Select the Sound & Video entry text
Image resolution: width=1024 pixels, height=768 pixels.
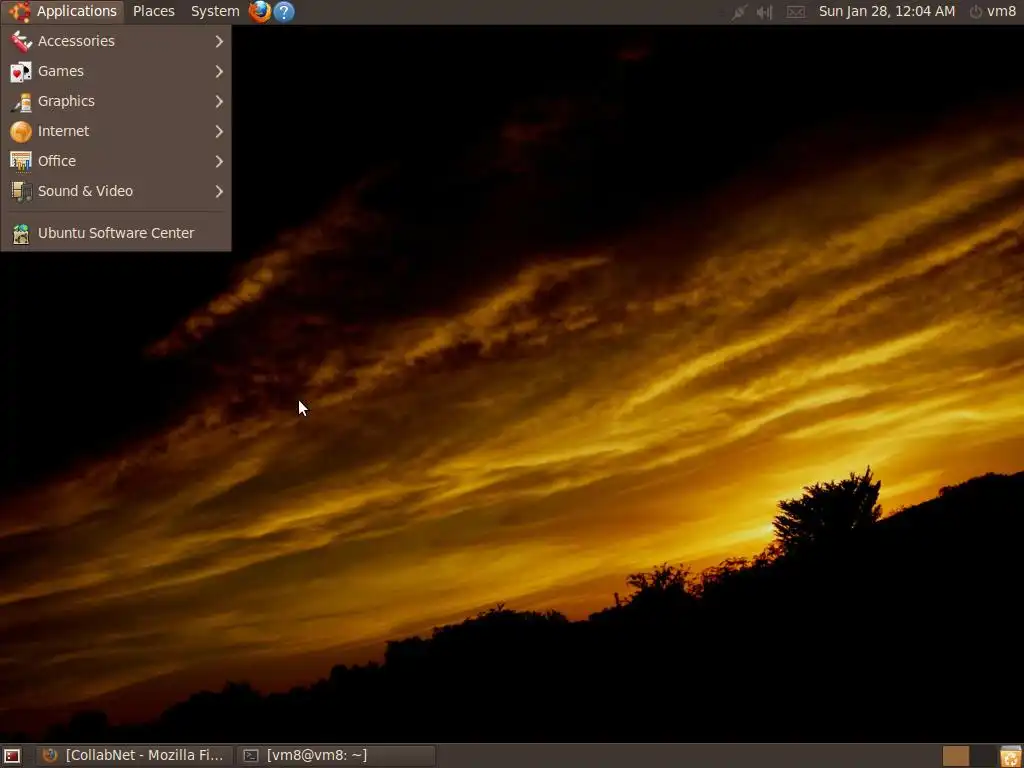pos(86,191)
